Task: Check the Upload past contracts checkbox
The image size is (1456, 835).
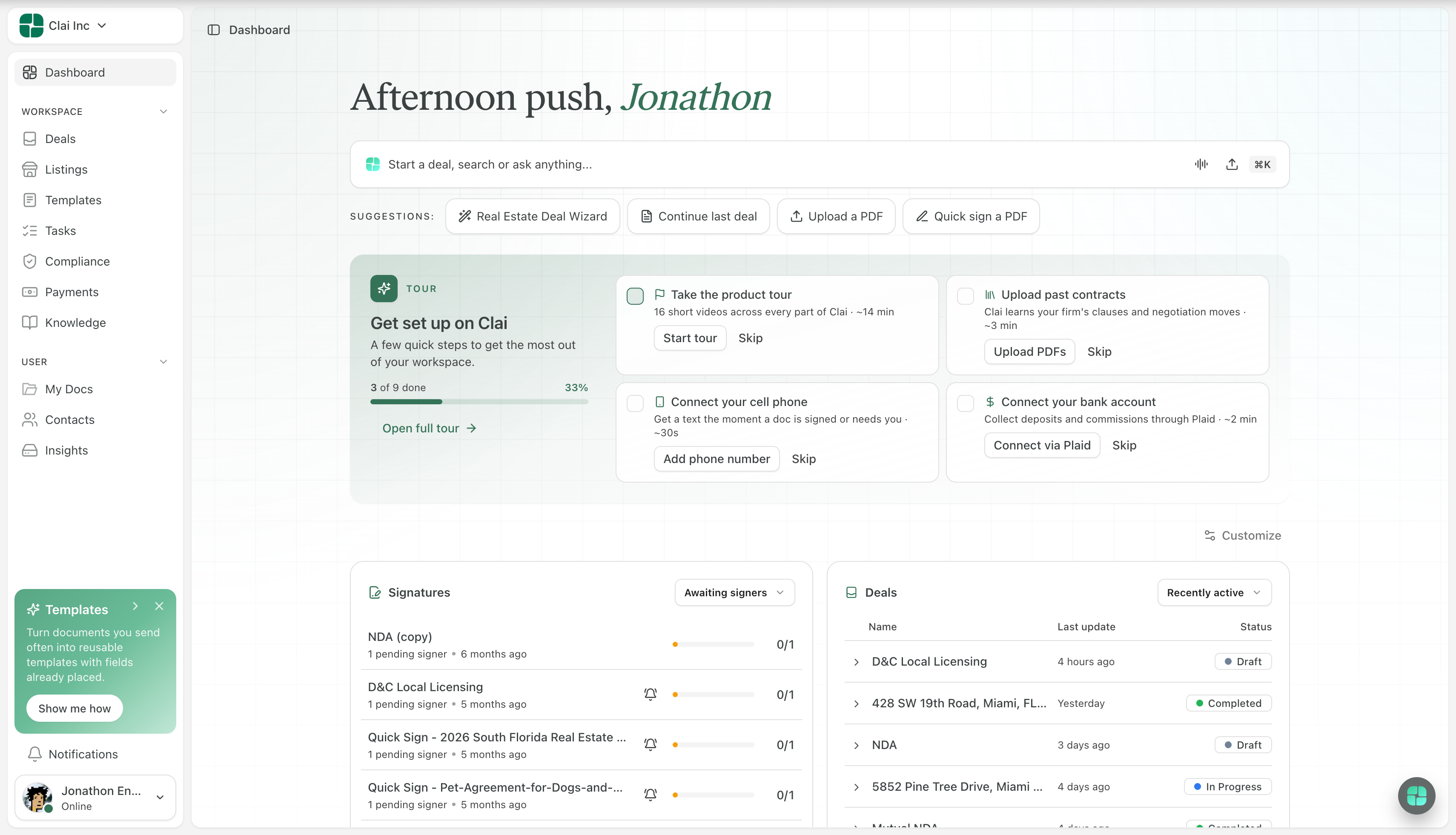Action: 966,297
